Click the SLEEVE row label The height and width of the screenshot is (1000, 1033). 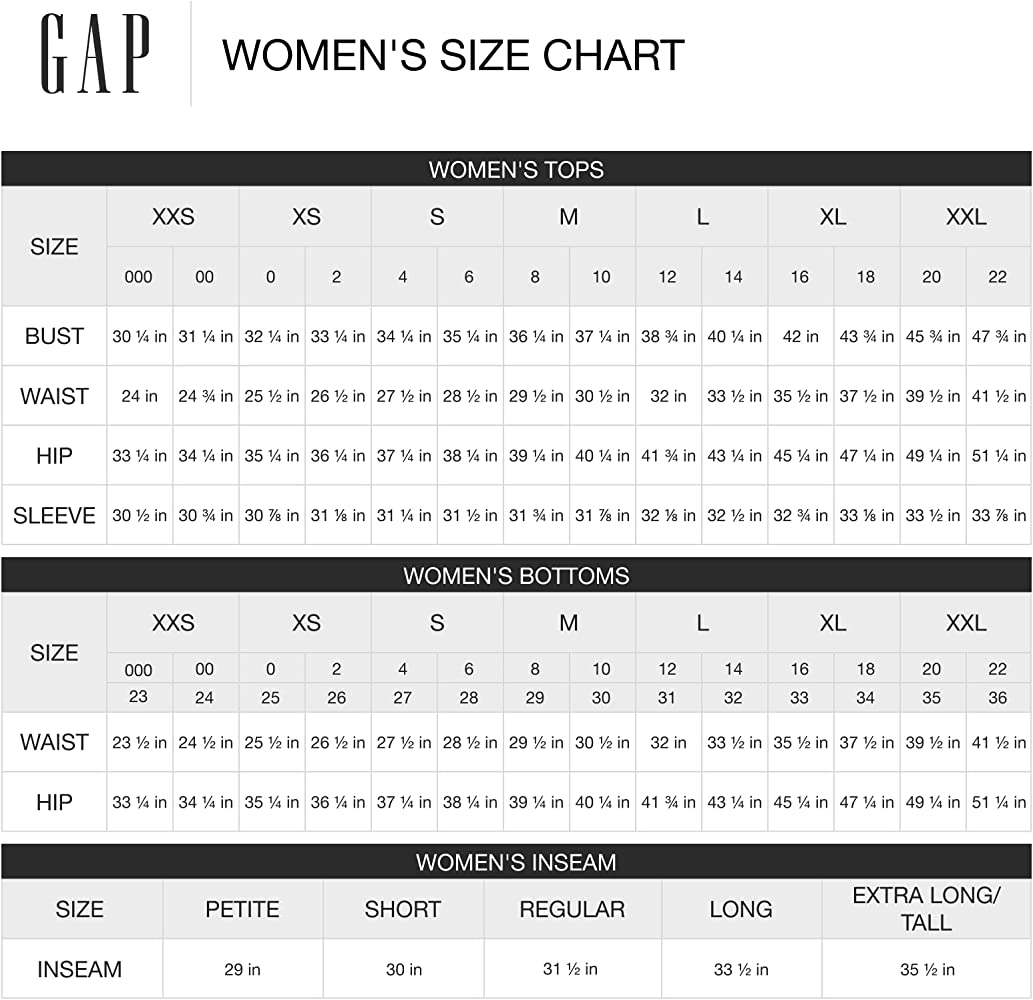point(54,516)
